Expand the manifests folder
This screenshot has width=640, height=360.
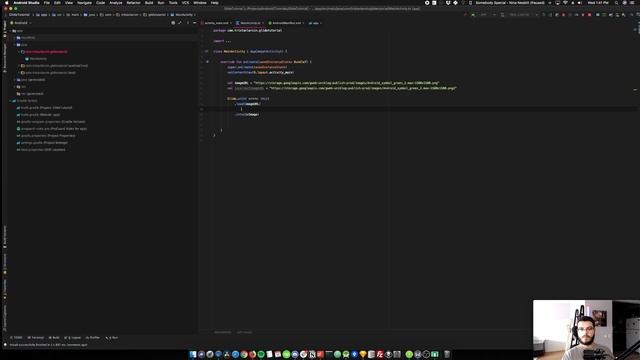click(15, 38)
